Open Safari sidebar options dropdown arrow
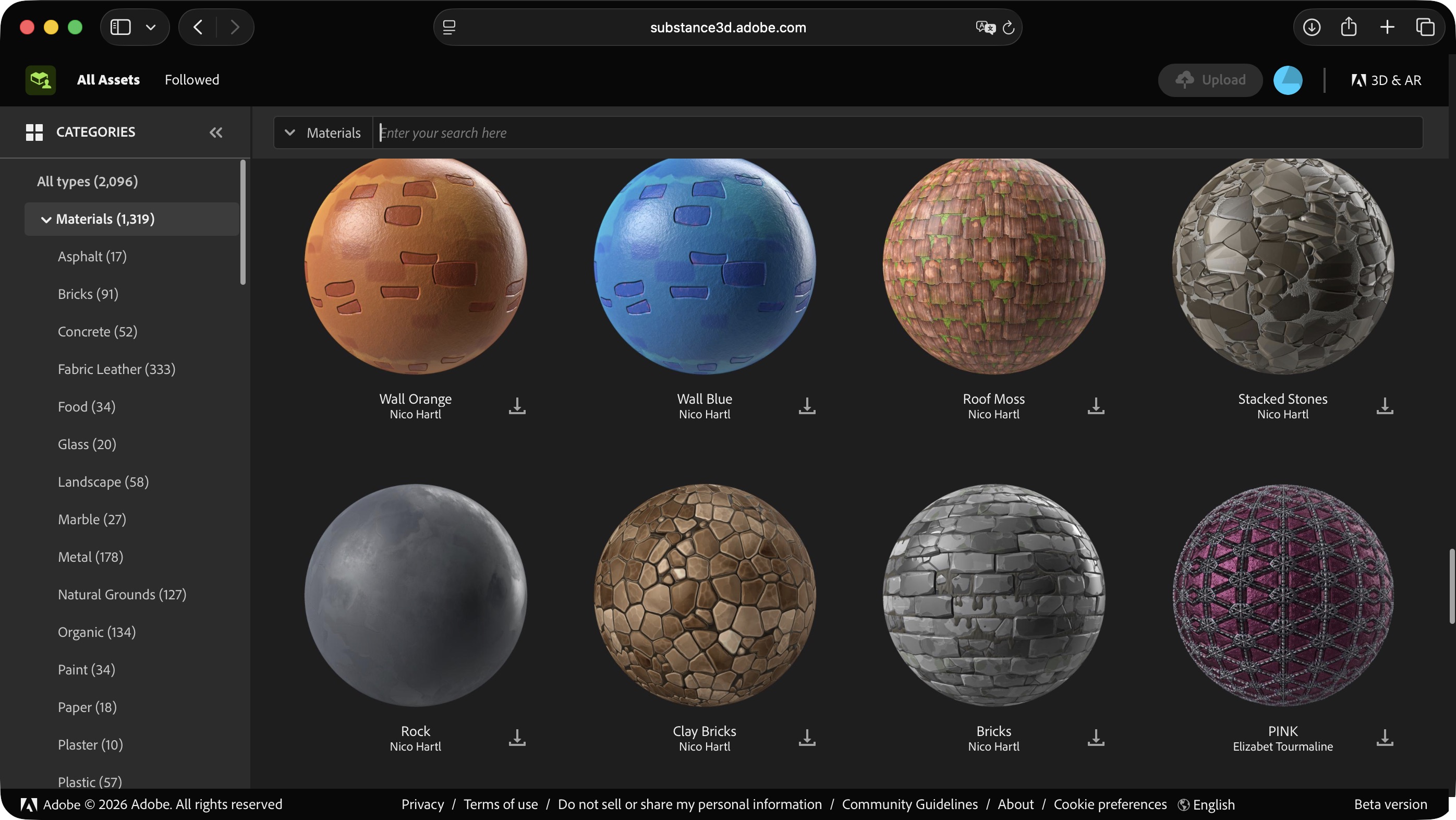Image resolution: width=1456 pixels, height=820 pixels. [x=150, y=27]
